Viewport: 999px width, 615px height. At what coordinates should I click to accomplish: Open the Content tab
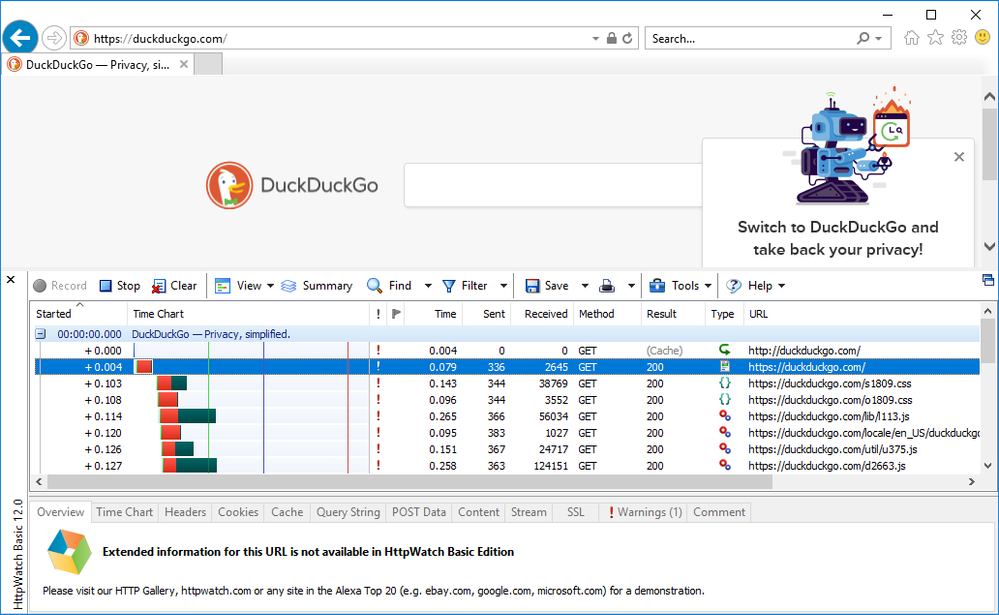coord(478,512)
